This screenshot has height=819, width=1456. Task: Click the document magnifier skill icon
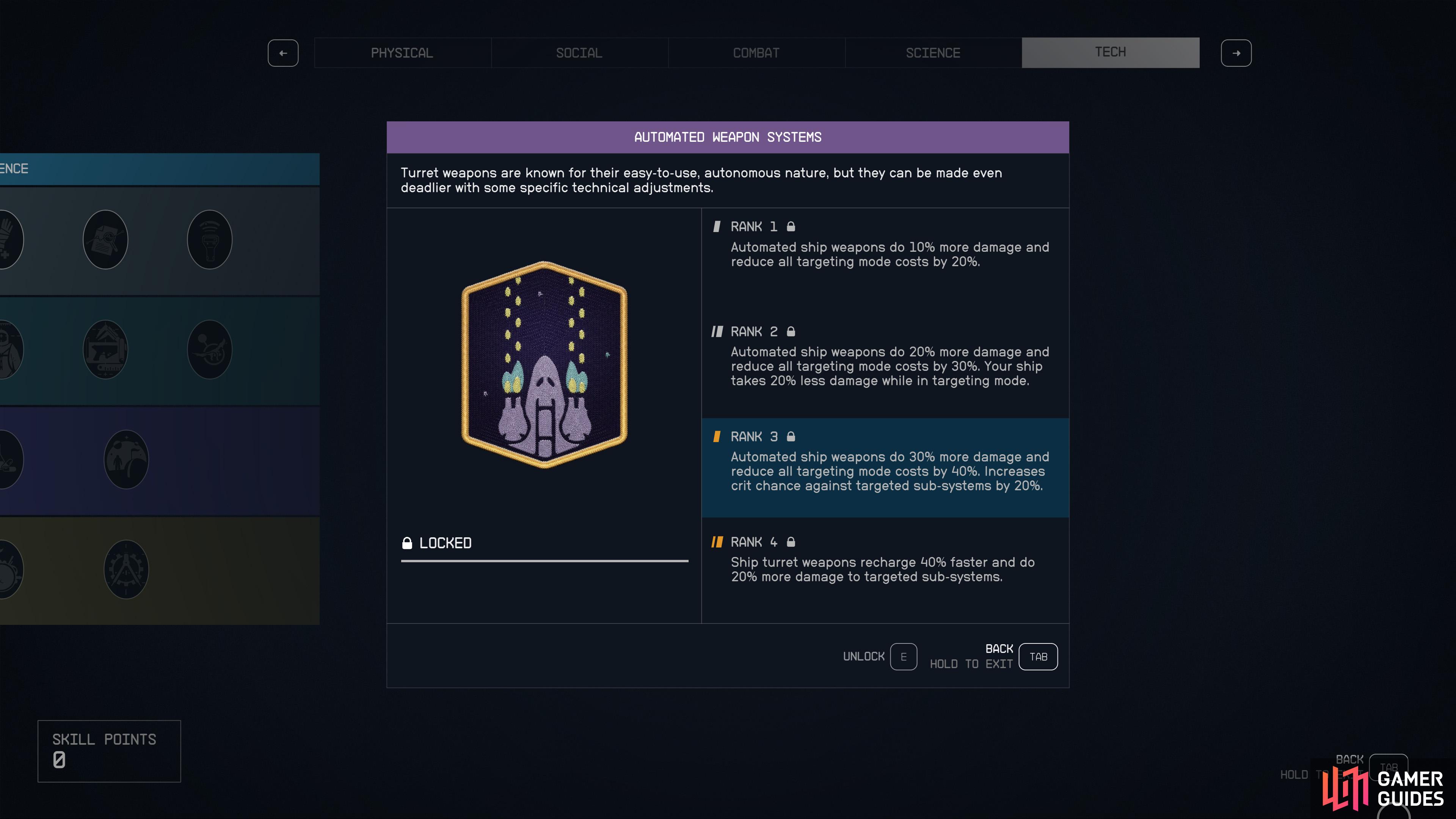pyautogui.click(x=106, y=240)
